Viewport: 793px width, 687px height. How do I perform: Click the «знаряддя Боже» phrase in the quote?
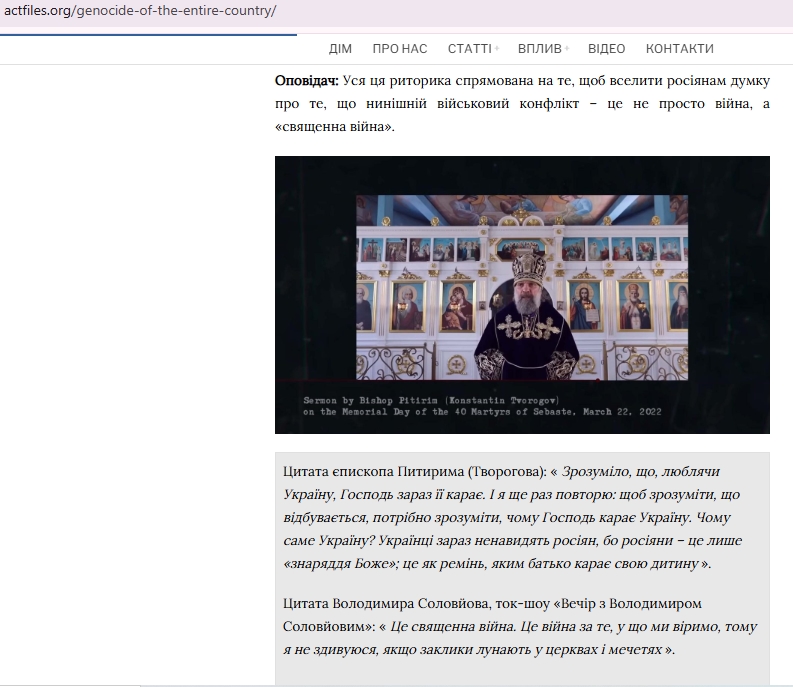click(x=335, y=564)
